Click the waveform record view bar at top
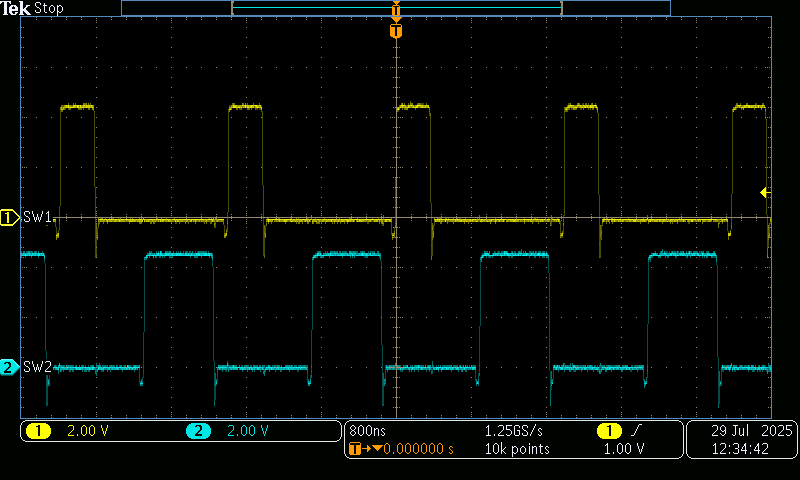 (x=396, y=8)
